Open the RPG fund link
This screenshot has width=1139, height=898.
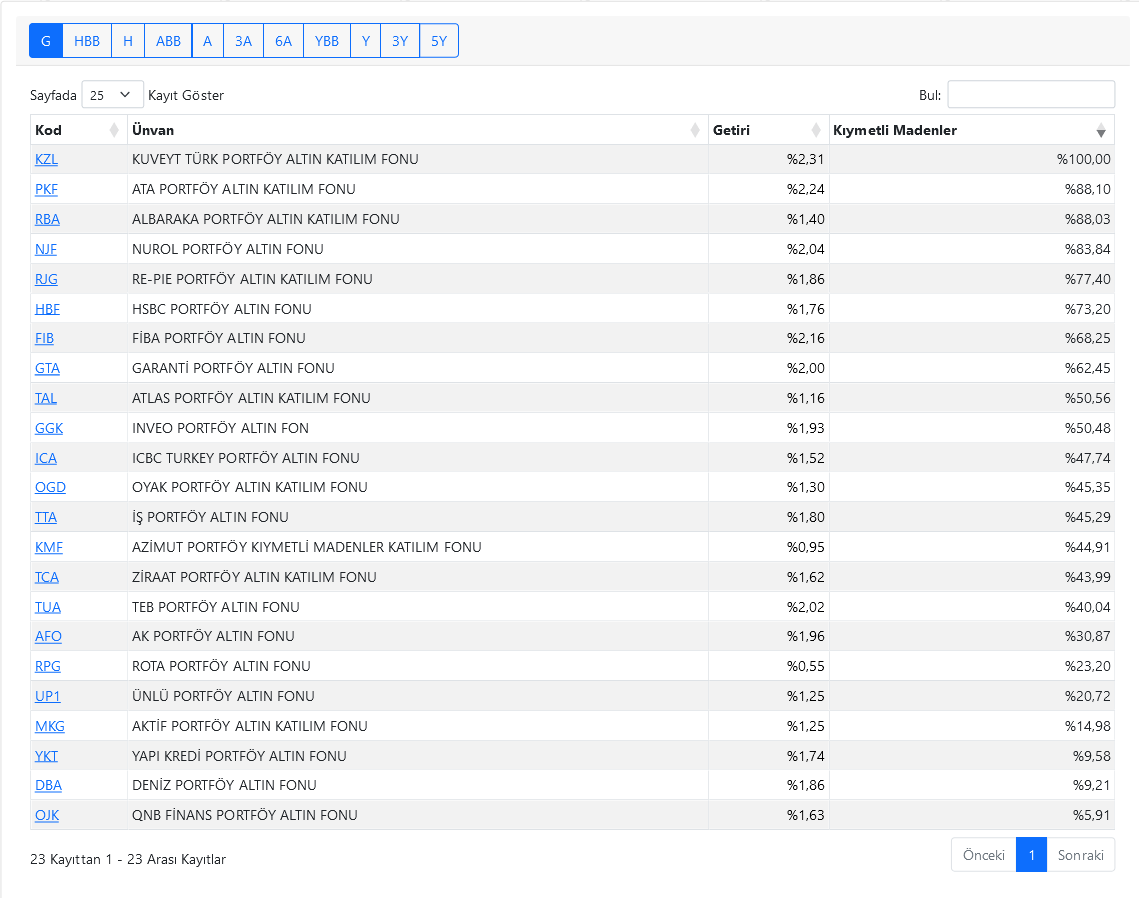[x=48, y=666]
